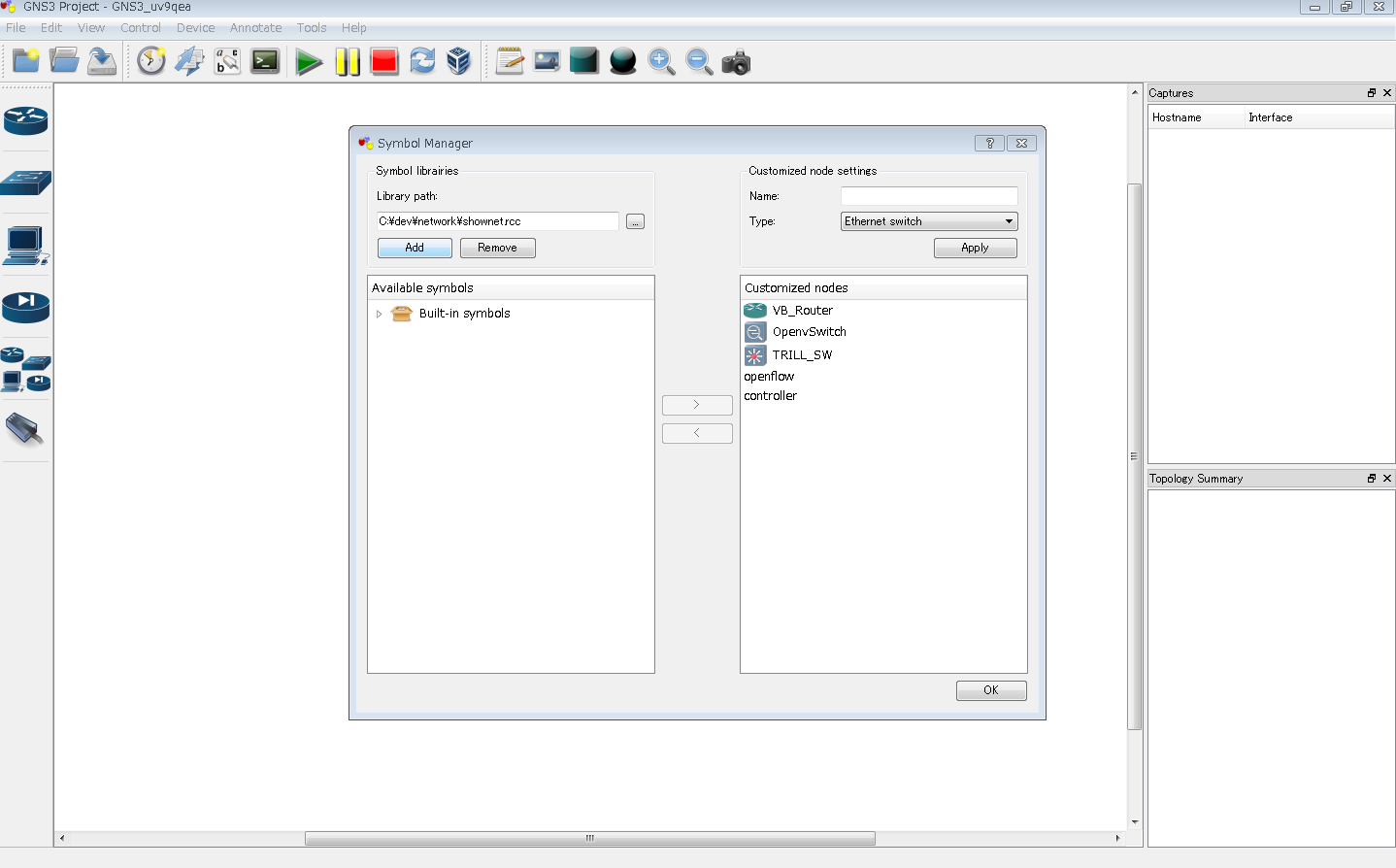Take a topology screenshot with the camera icon
The height and width of the screenshot is (868, 1396).
[736, 61]
